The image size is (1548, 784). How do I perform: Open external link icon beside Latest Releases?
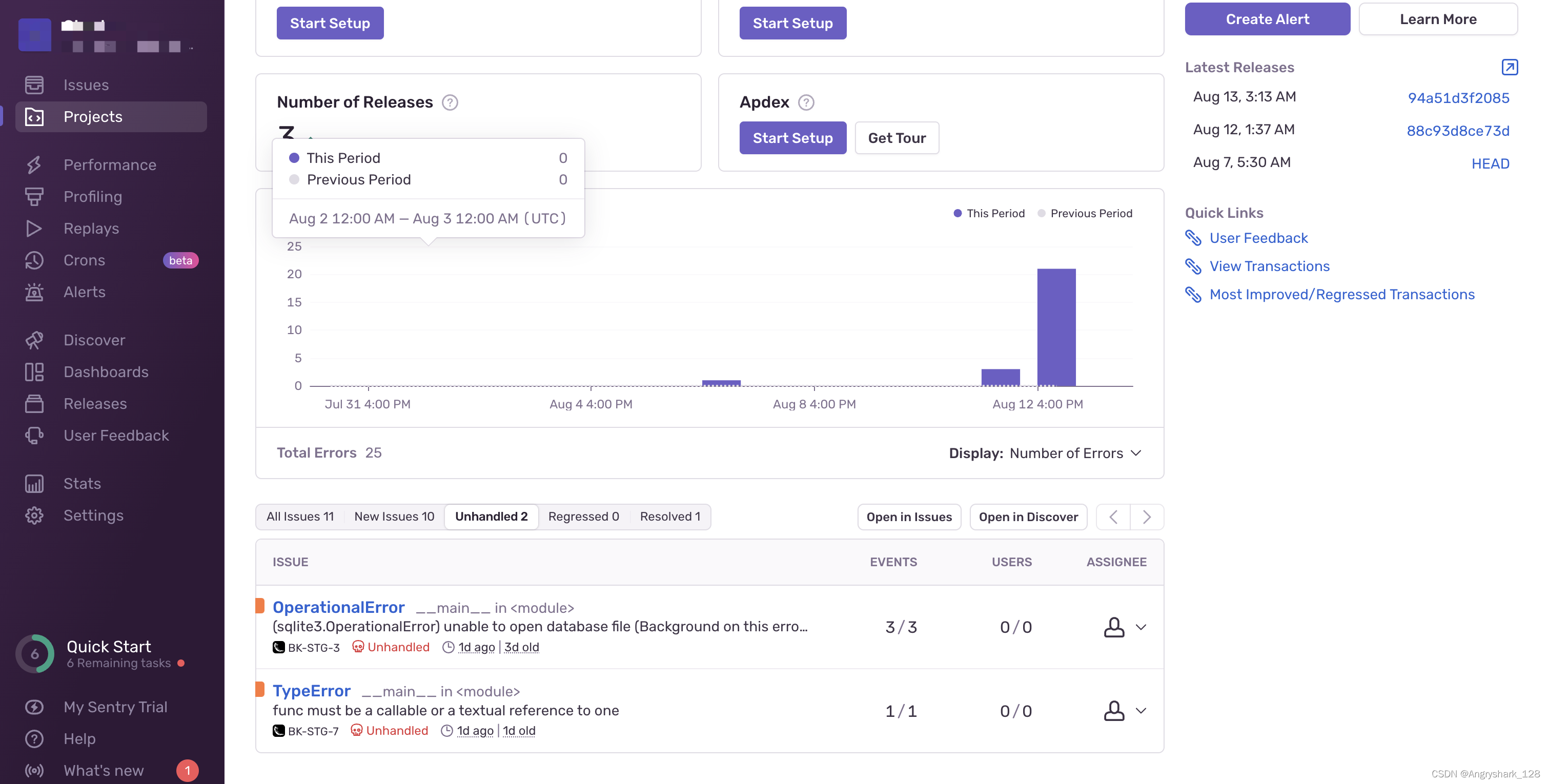click(1509, 67)
